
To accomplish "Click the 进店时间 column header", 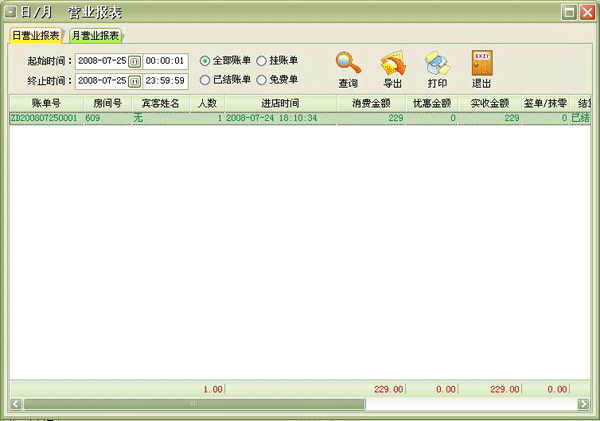I will (x=280, y=103).
